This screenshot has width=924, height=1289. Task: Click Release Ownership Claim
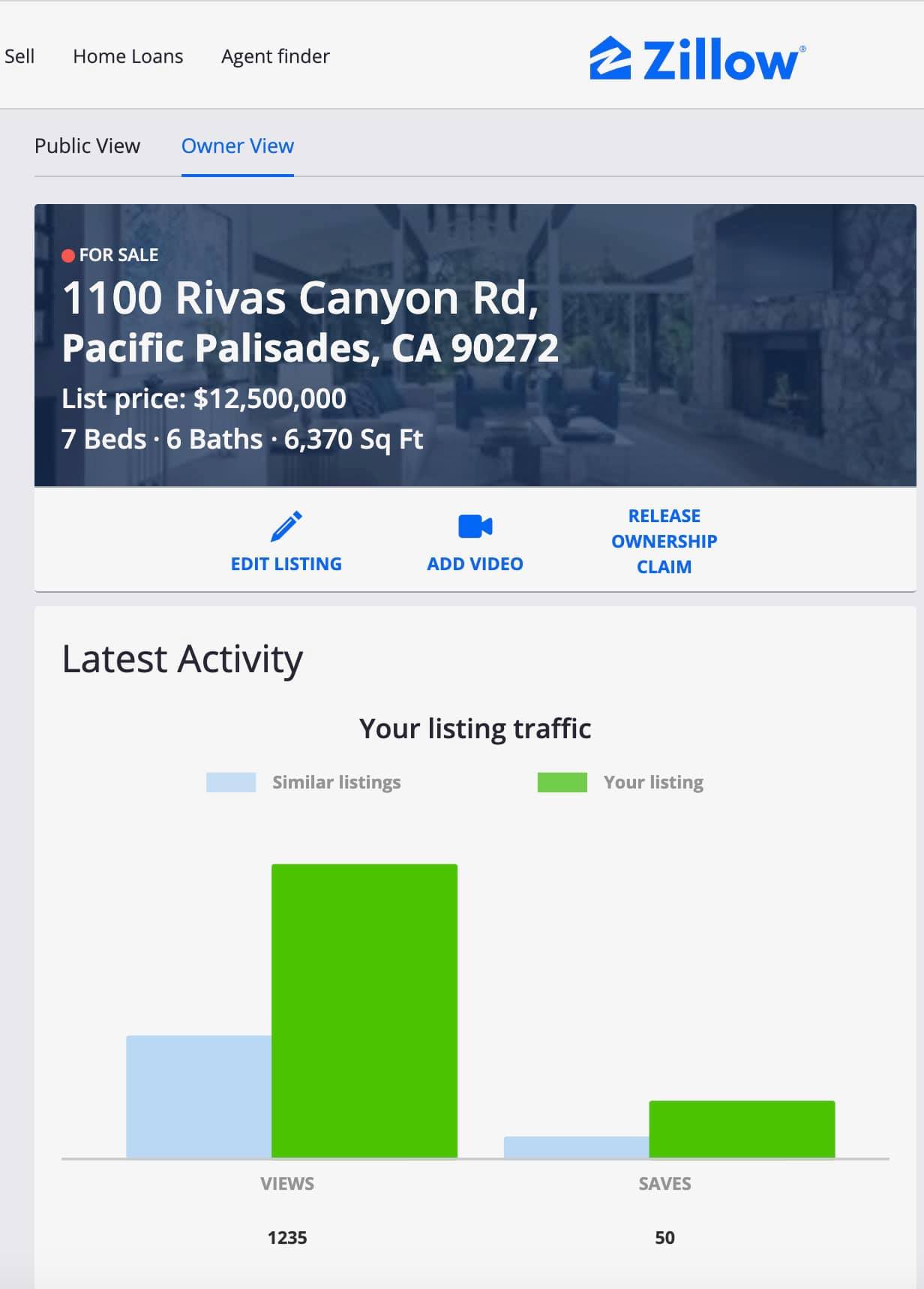coord(664,541)
